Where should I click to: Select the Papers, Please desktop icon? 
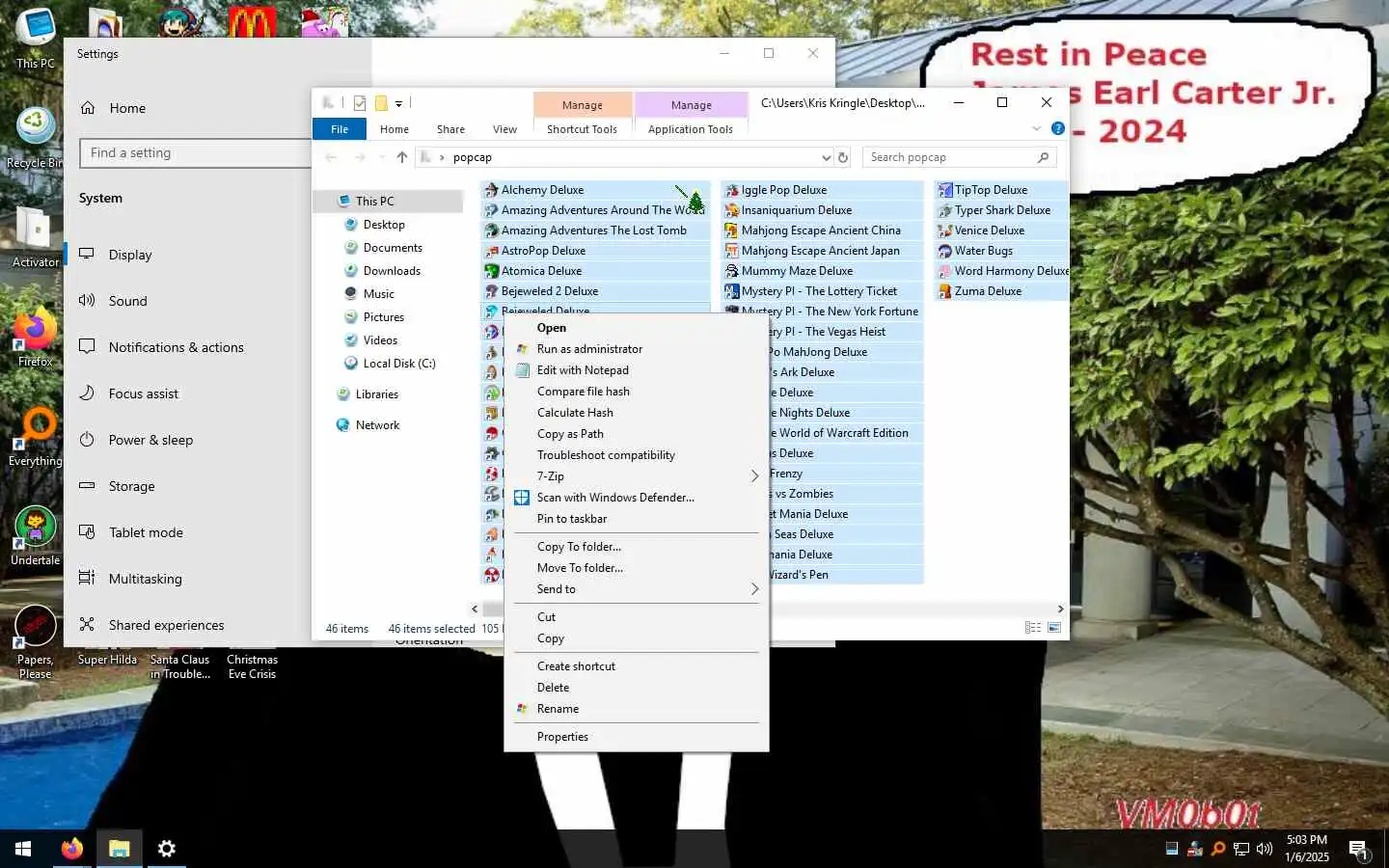(36, 642)
